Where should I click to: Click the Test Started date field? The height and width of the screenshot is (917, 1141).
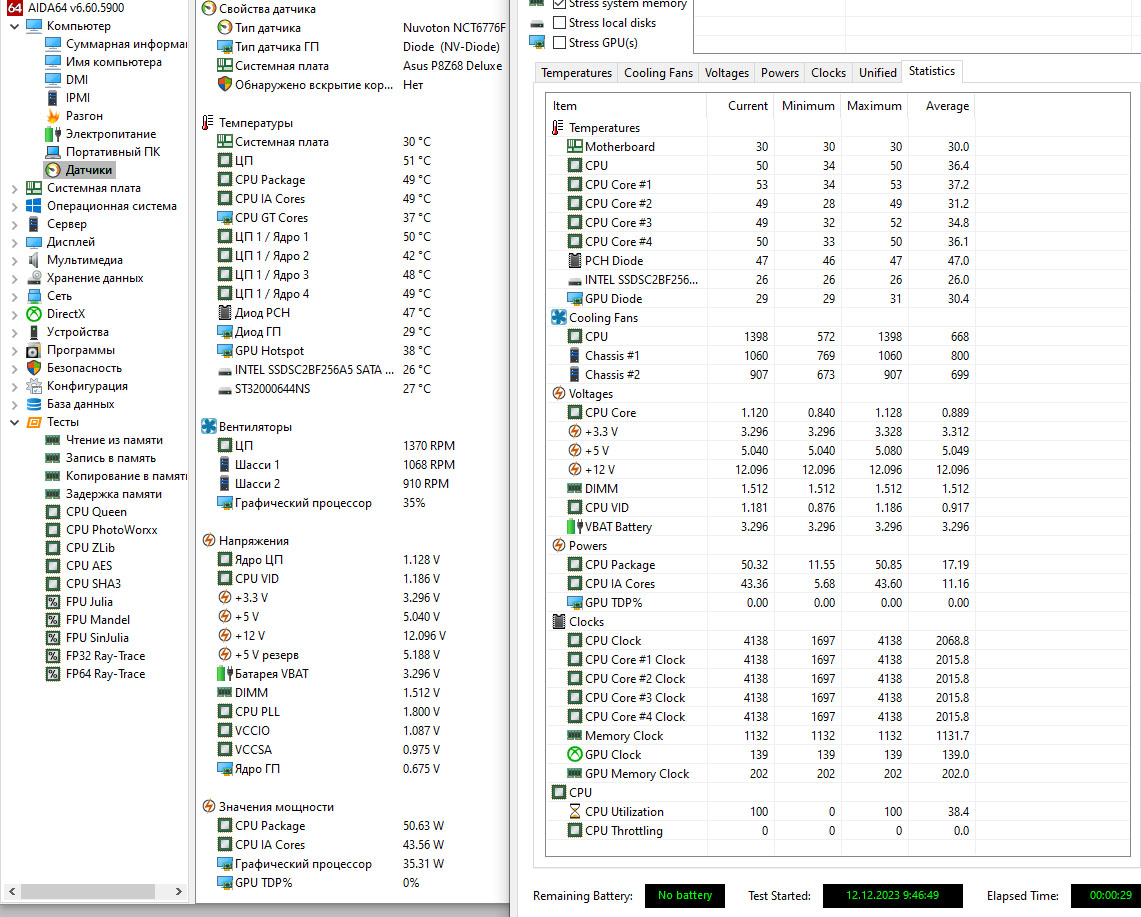click(x=892, y=895)
